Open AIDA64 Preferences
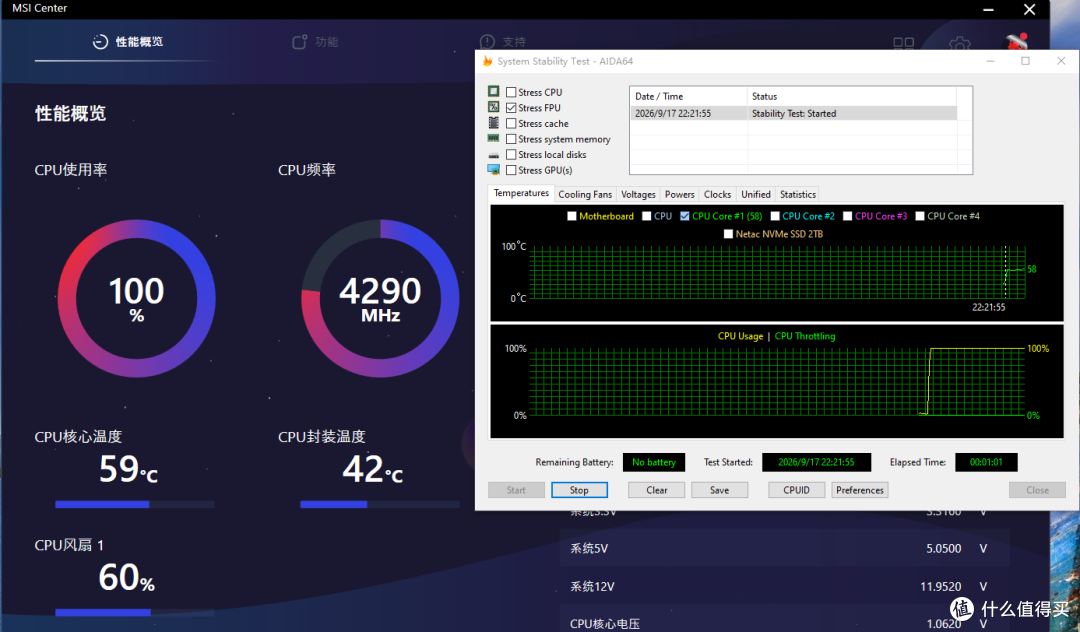The image size is (1080, 632). coord(860,490)
